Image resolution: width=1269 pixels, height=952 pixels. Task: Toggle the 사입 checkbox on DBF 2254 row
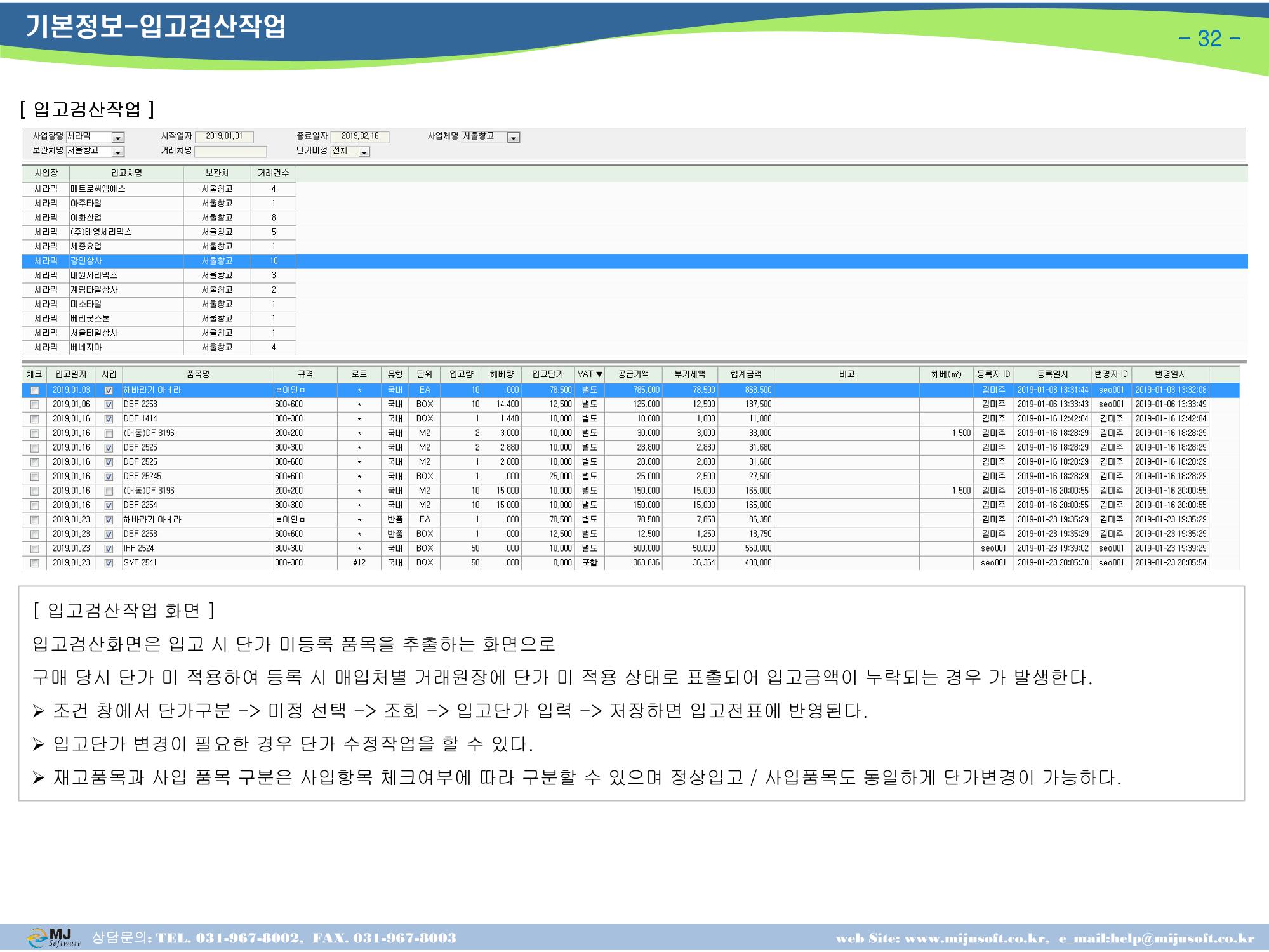pyautogui.click(x=109, y=506)
